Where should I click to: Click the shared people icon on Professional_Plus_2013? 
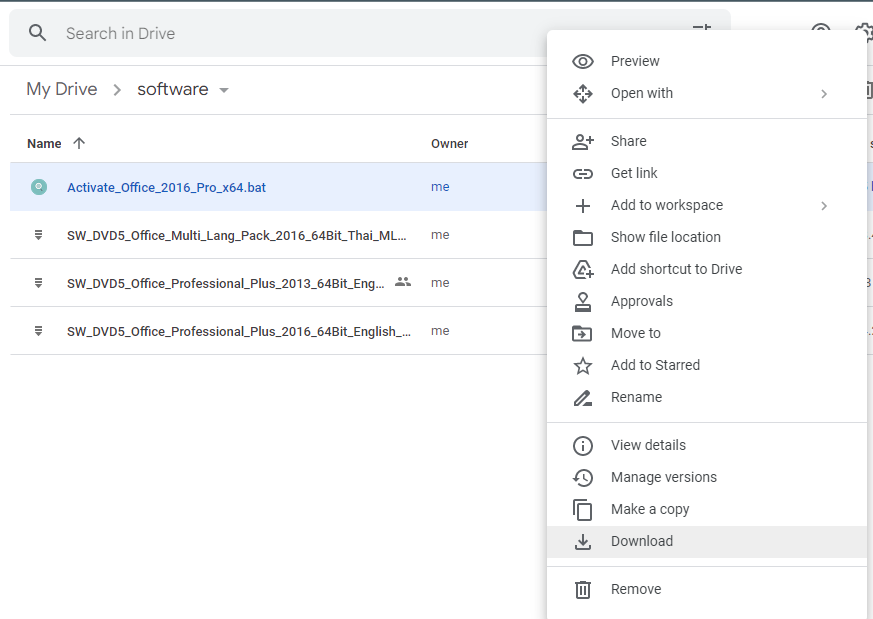[x=403, y=282]
